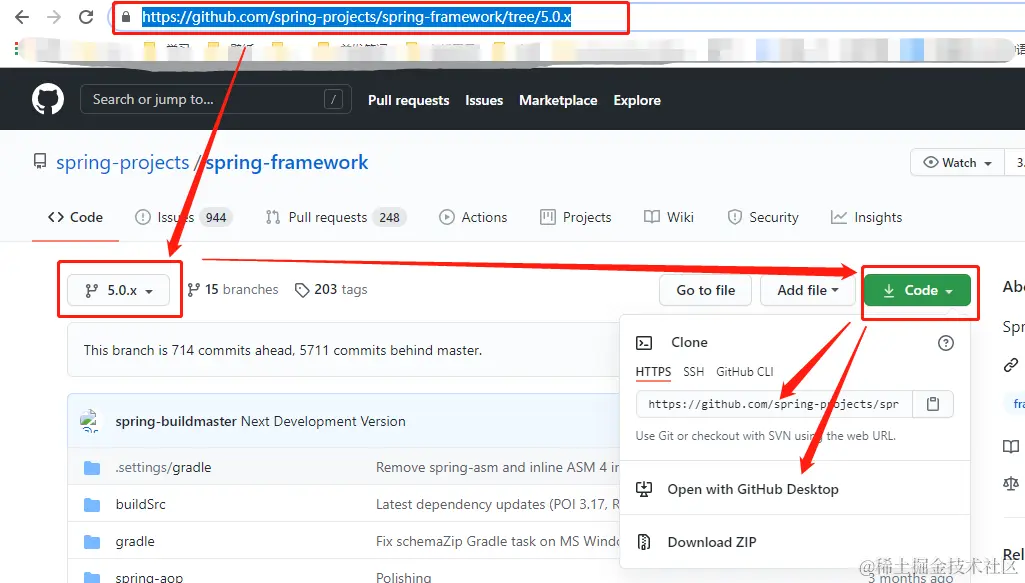The height and width of the screenshot is (583, 1025).
Task: Open Pull requests in the top navigation
Action: tap(409, 100)
